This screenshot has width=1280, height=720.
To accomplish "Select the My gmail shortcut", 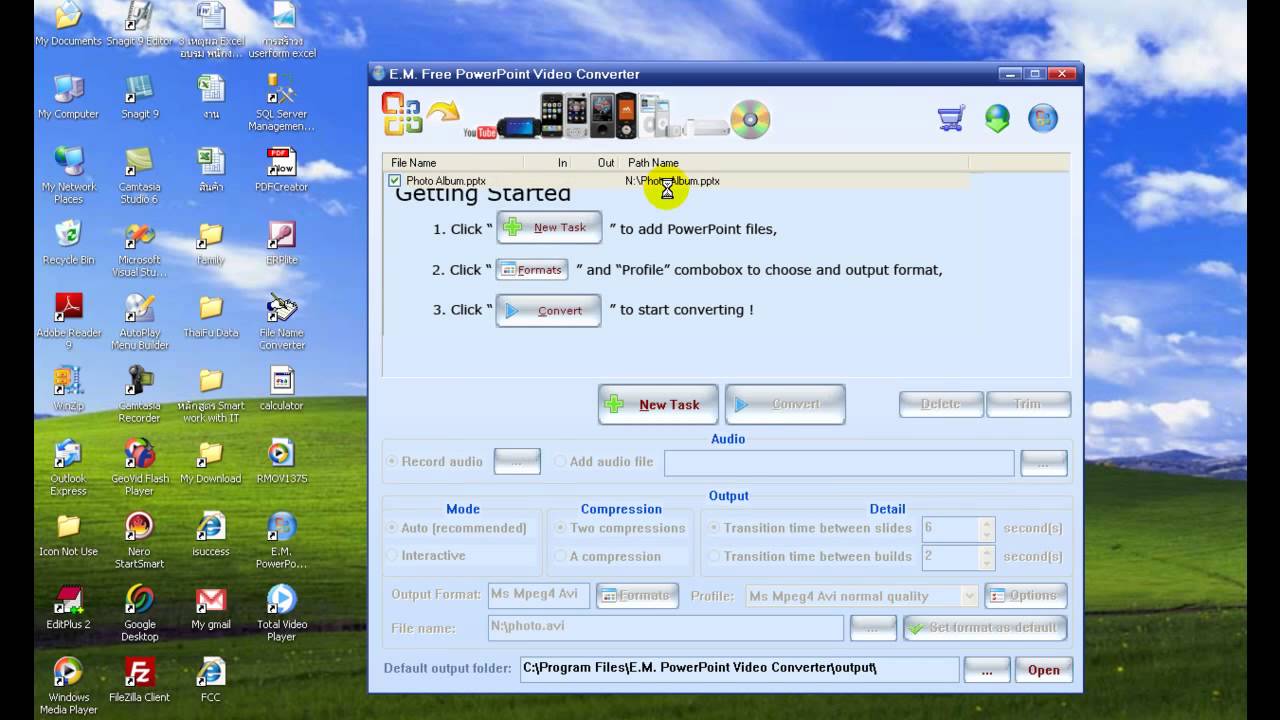I will coord(211,607).
